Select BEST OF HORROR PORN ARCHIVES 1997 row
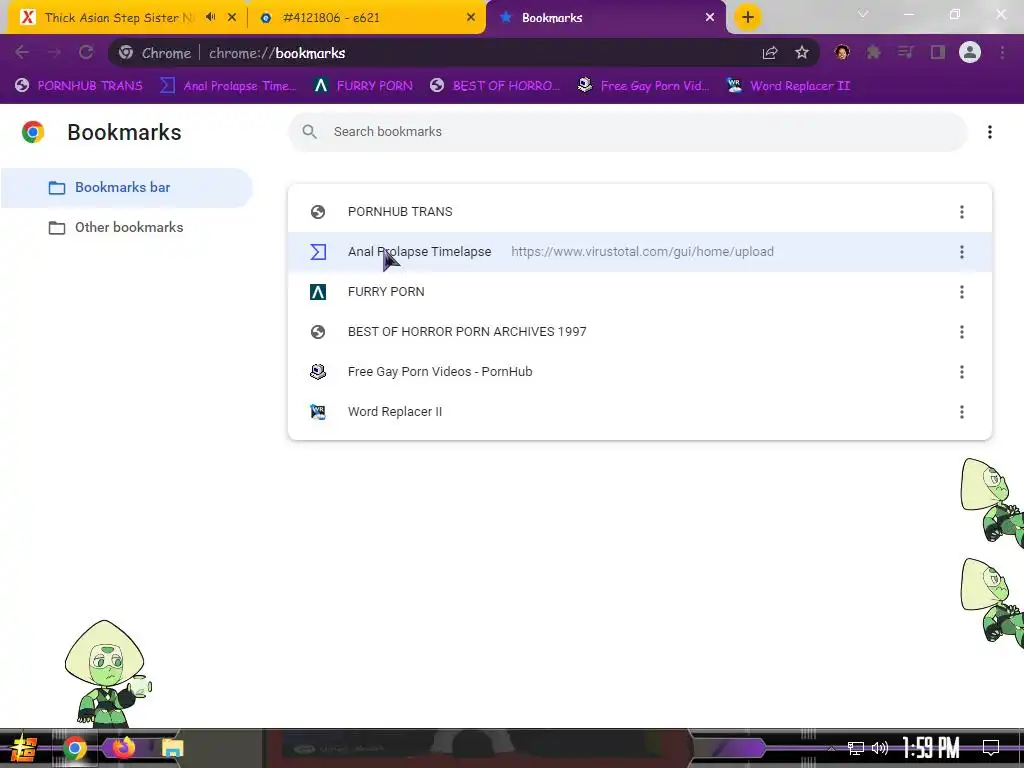Viewport: 1024px width, 768px height. tap(639, 332)
